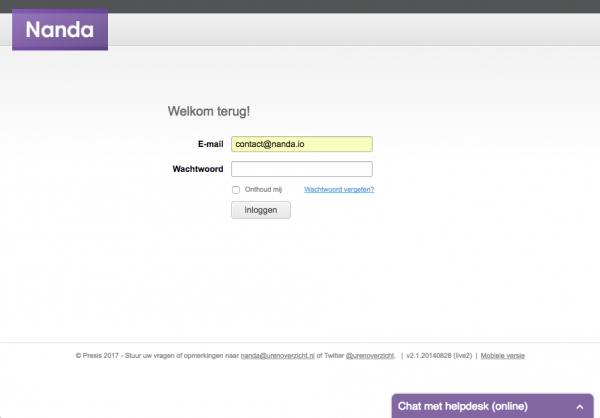Click the Nanda logo
Viewport: 600px width, 418px height.
(60, 30)
